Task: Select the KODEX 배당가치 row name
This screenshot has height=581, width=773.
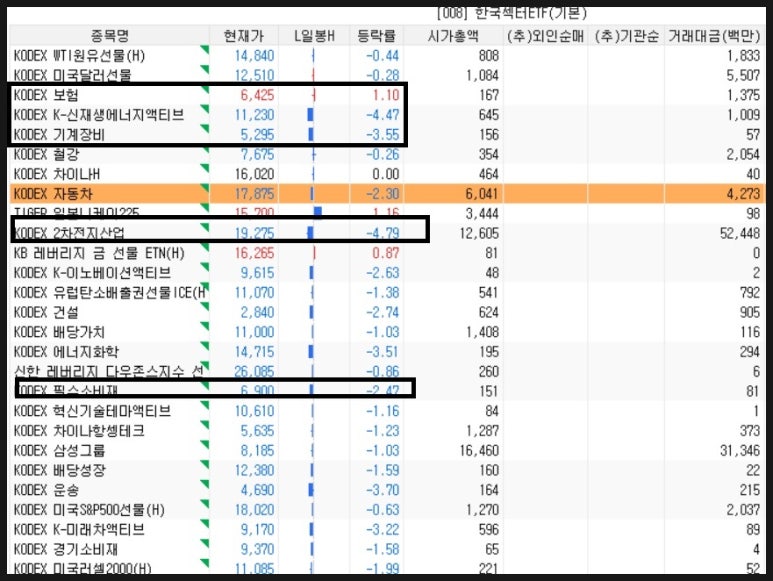Action: (59, 332)
